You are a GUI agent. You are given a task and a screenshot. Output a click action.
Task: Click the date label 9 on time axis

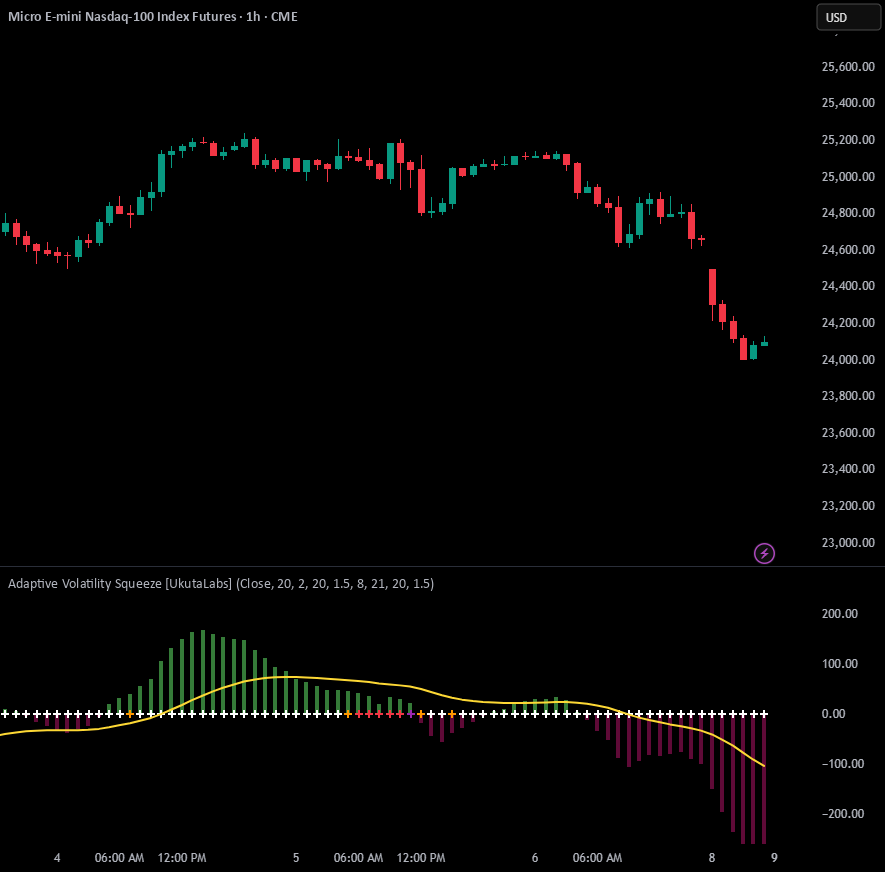(774, 858)
